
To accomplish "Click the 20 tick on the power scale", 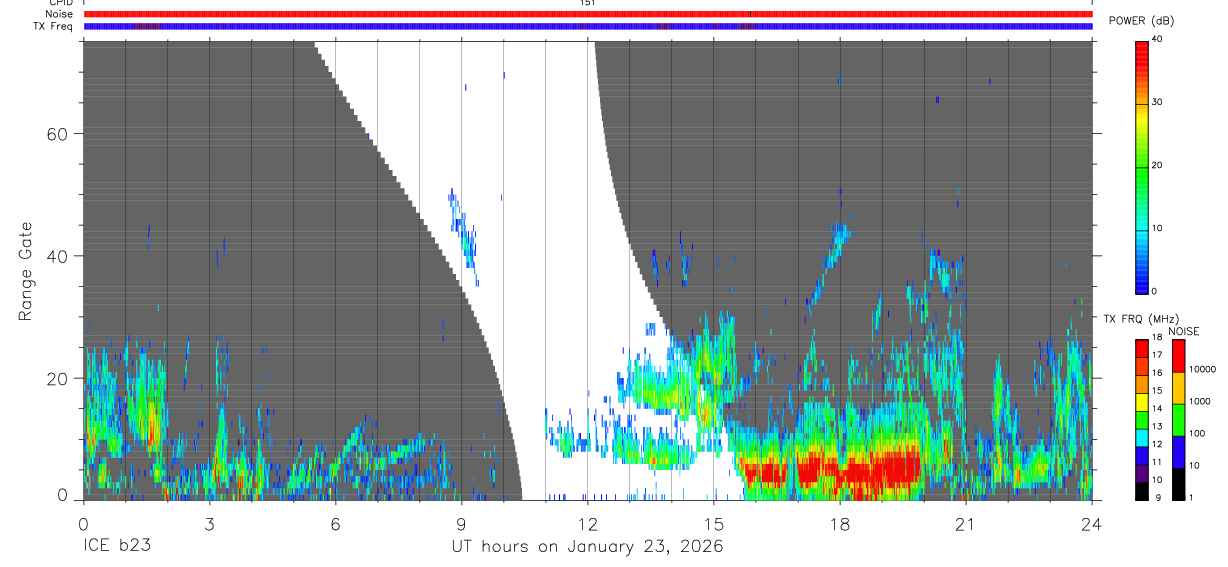I will coord(1155,165).
